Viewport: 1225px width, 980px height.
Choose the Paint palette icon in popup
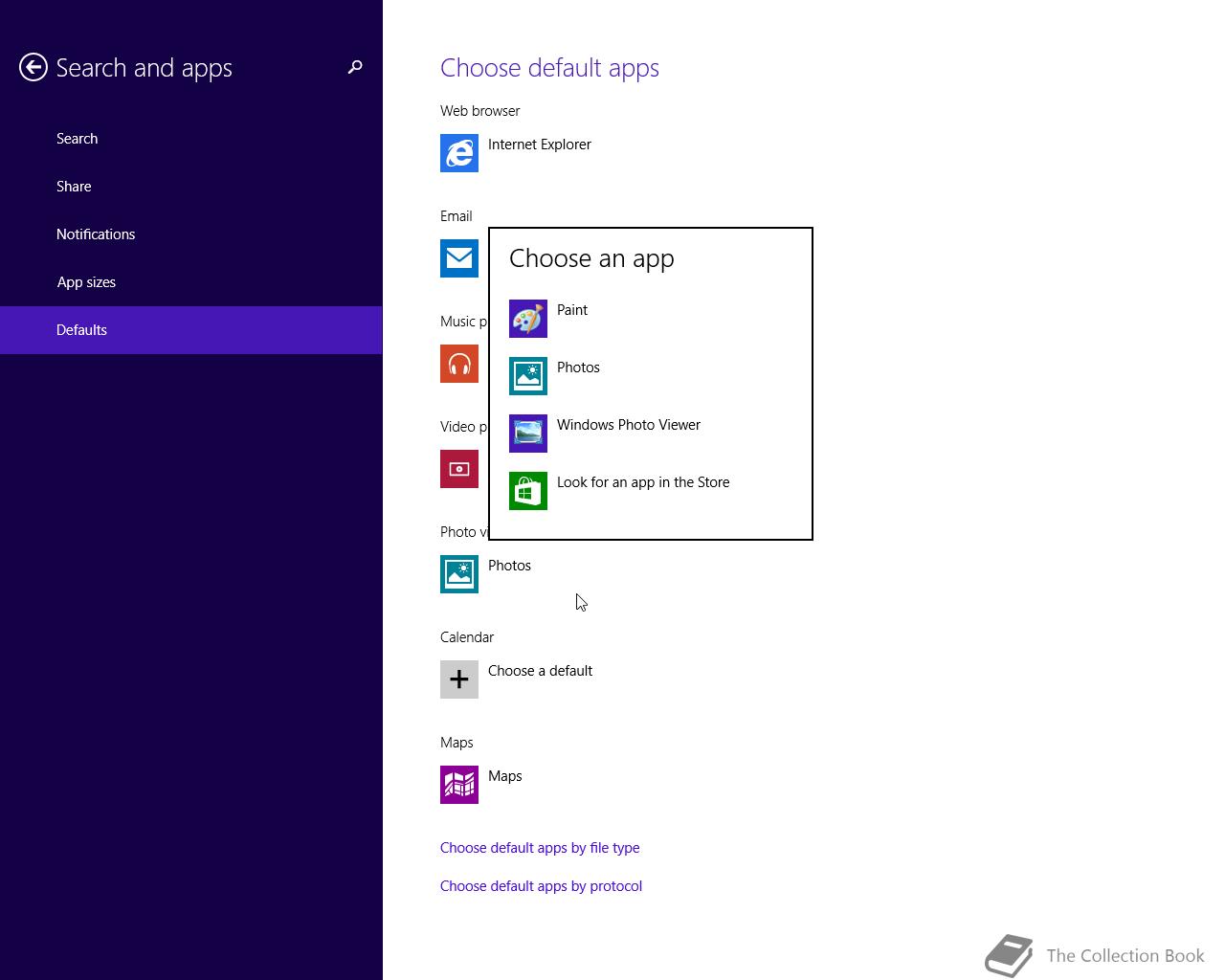[x=528, y=319]
